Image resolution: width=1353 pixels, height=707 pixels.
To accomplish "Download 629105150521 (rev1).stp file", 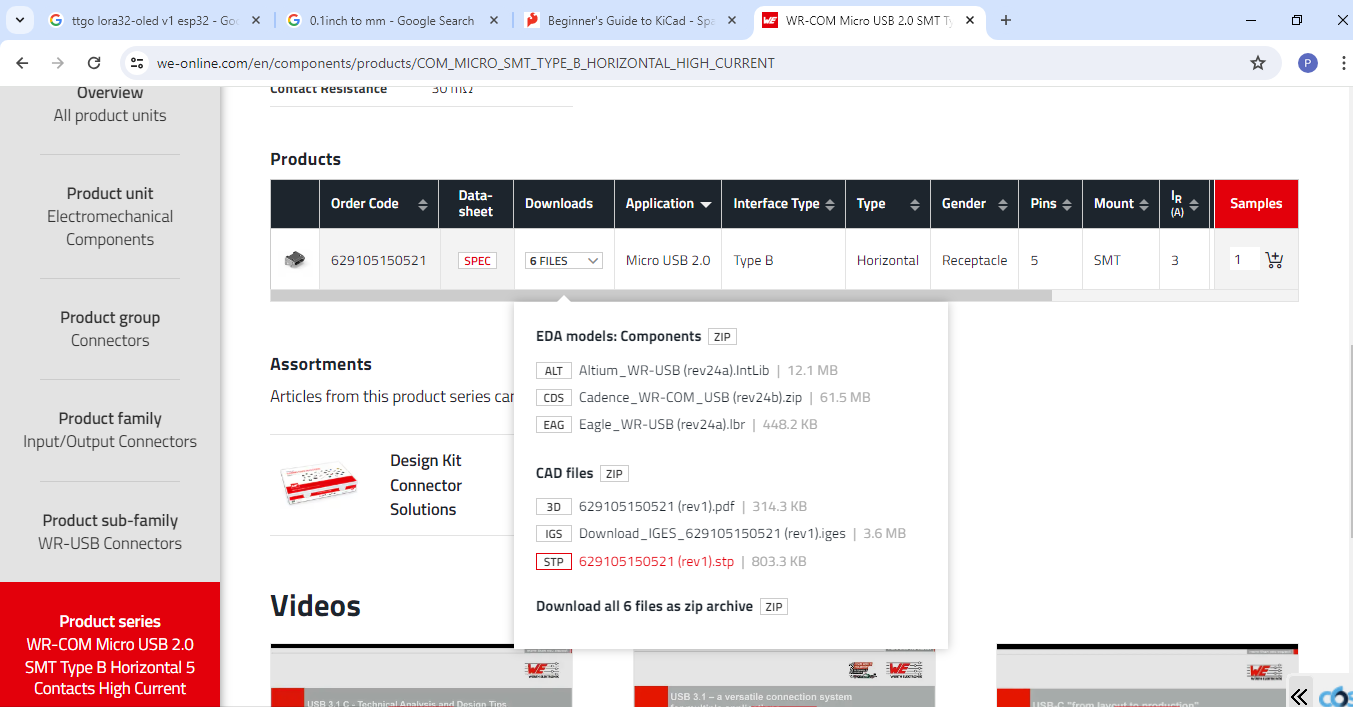I will (656, 561).
